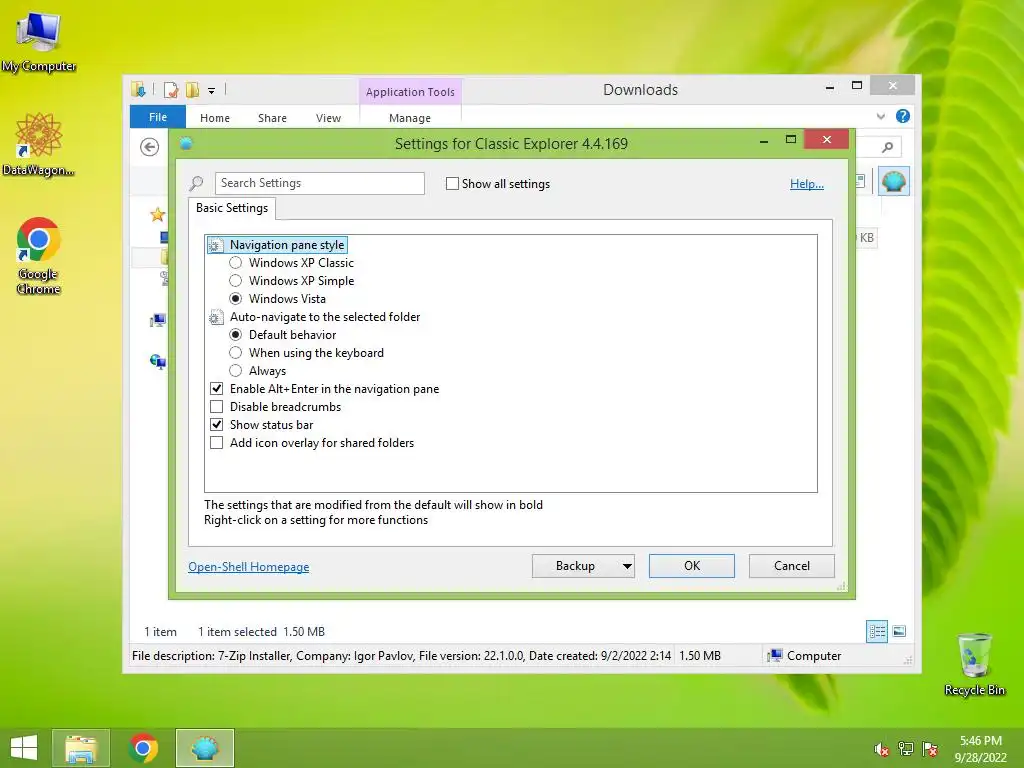Click the Application Tools contextual tab header

tap(410, 92)
